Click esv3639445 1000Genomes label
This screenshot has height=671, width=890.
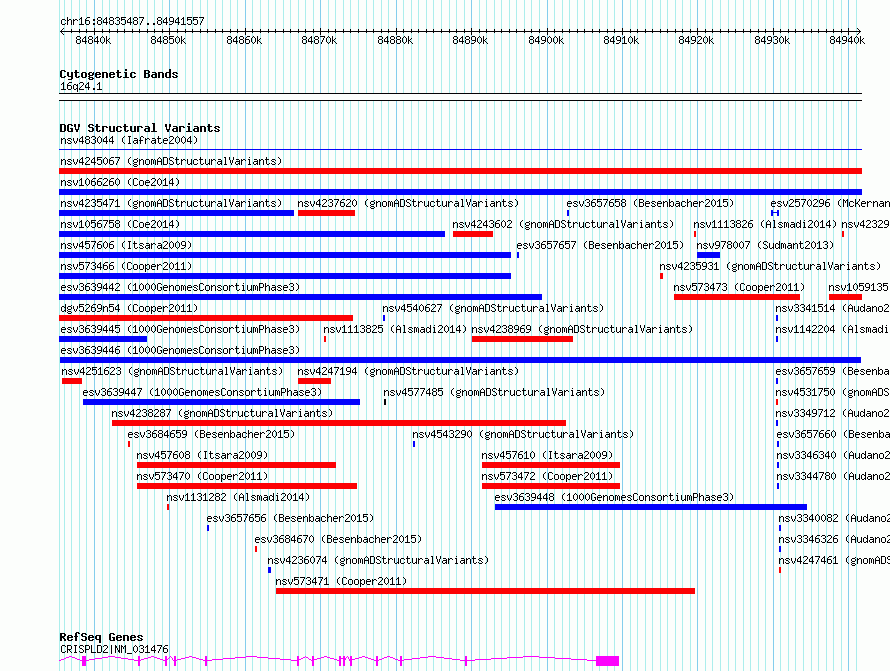[x=180, y=329]
